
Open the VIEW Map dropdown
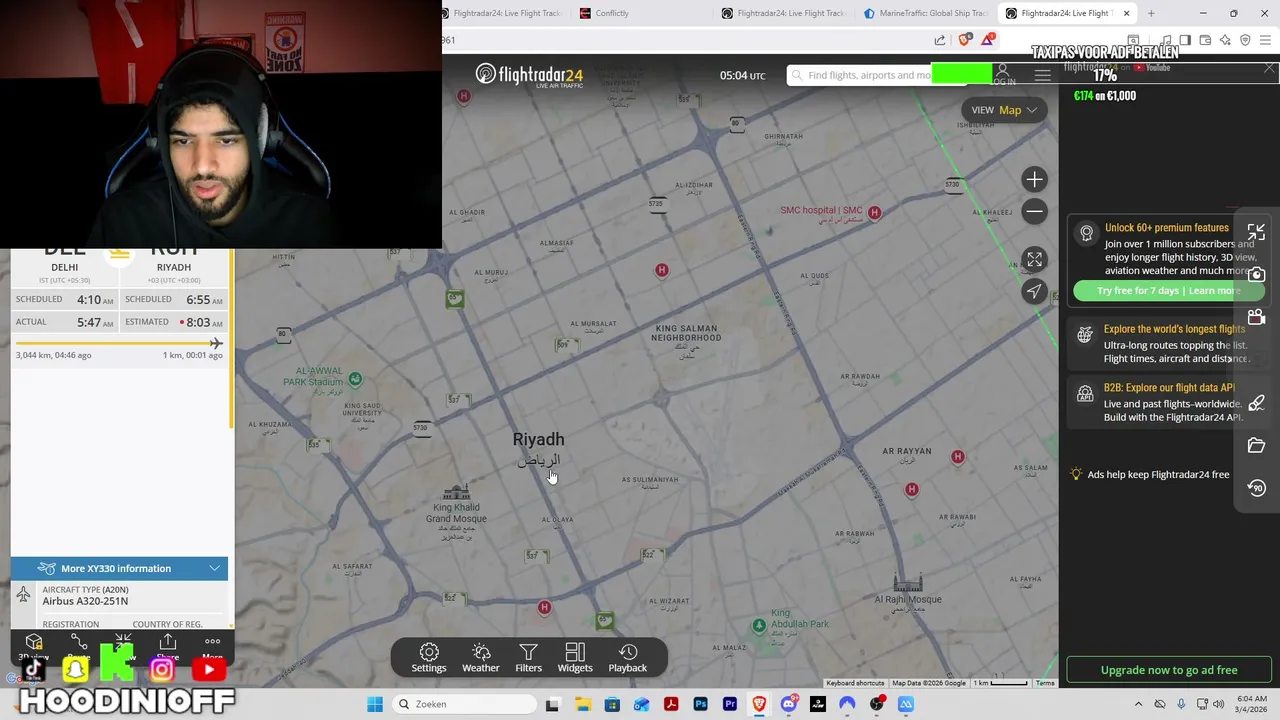coord(1004,110)
